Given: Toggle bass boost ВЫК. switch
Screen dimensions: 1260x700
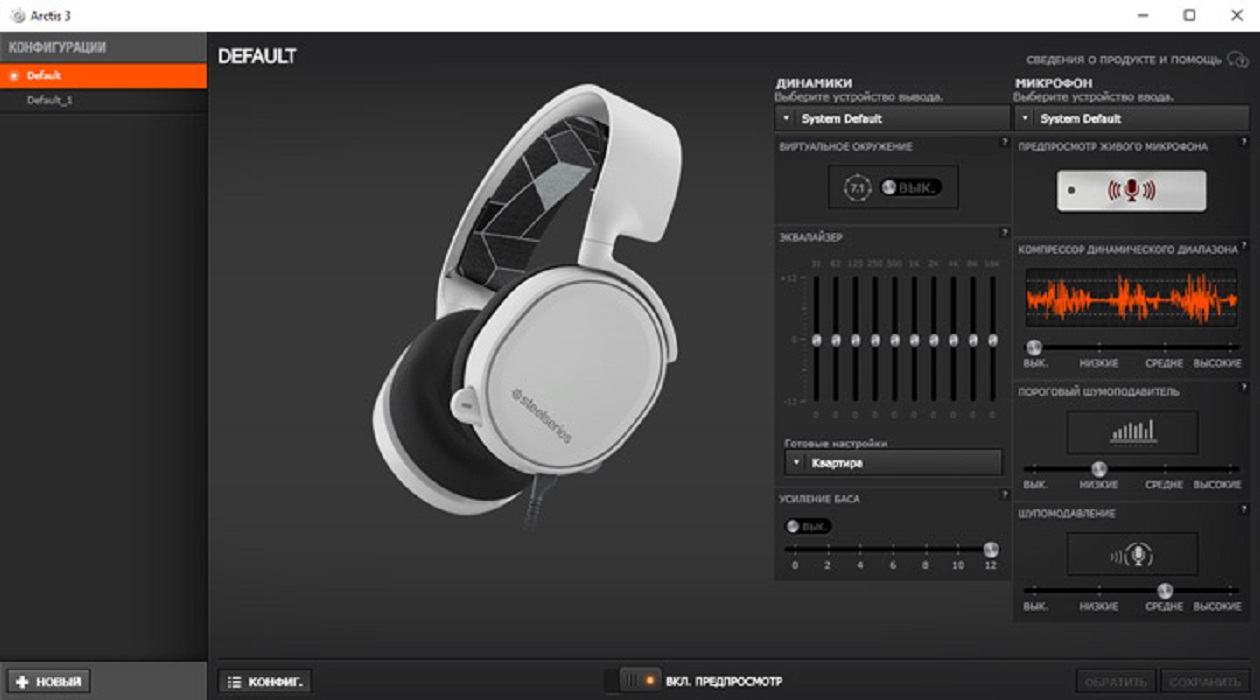Looking at the screenshot, I should [x=808, y=526].
